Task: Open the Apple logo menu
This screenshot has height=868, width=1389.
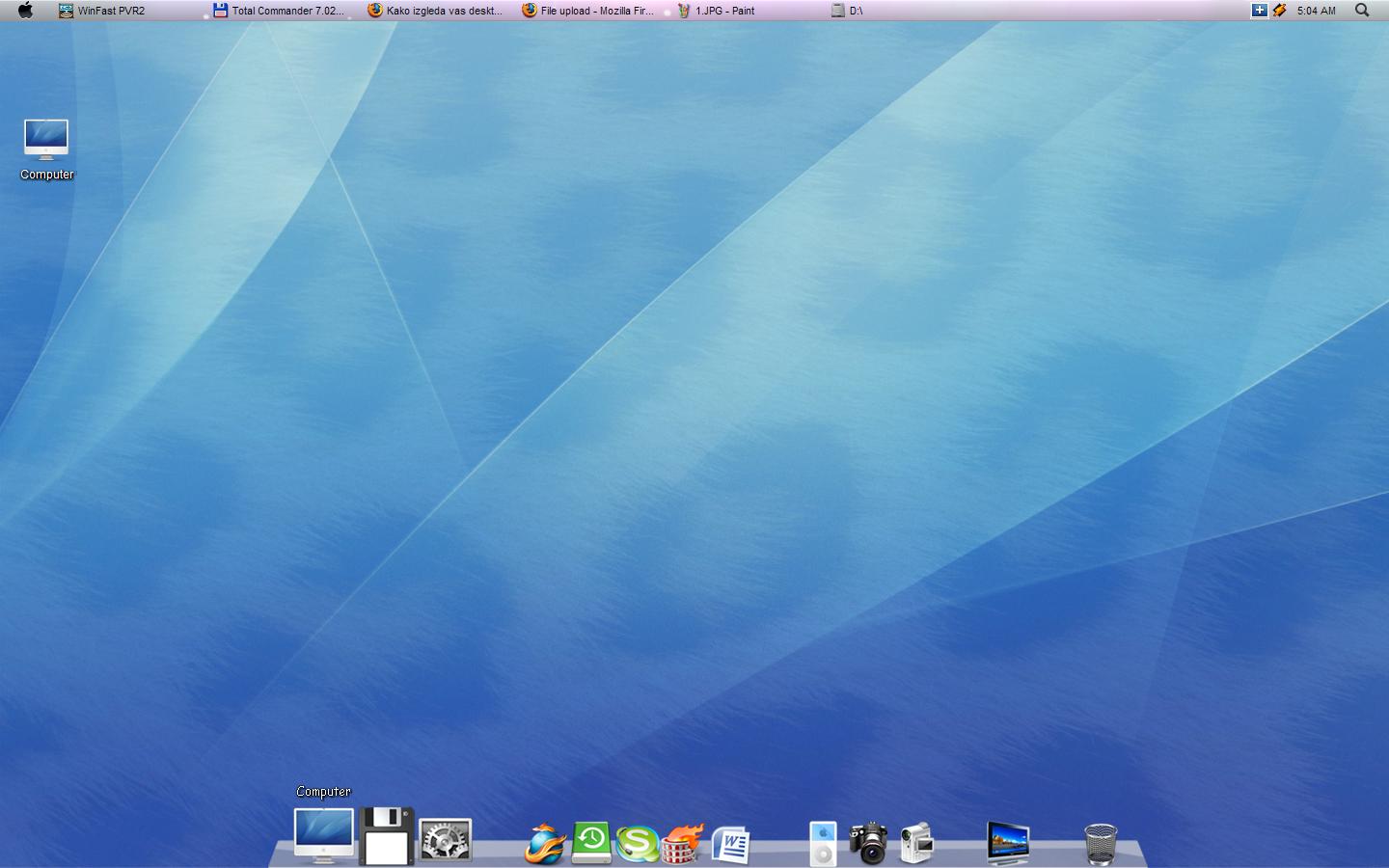Action: tap(26, 11)
